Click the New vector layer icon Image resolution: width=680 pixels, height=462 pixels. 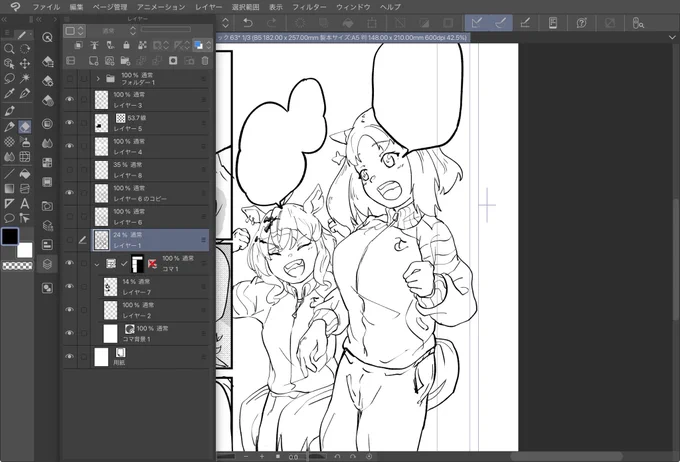(x=110, y=61)
